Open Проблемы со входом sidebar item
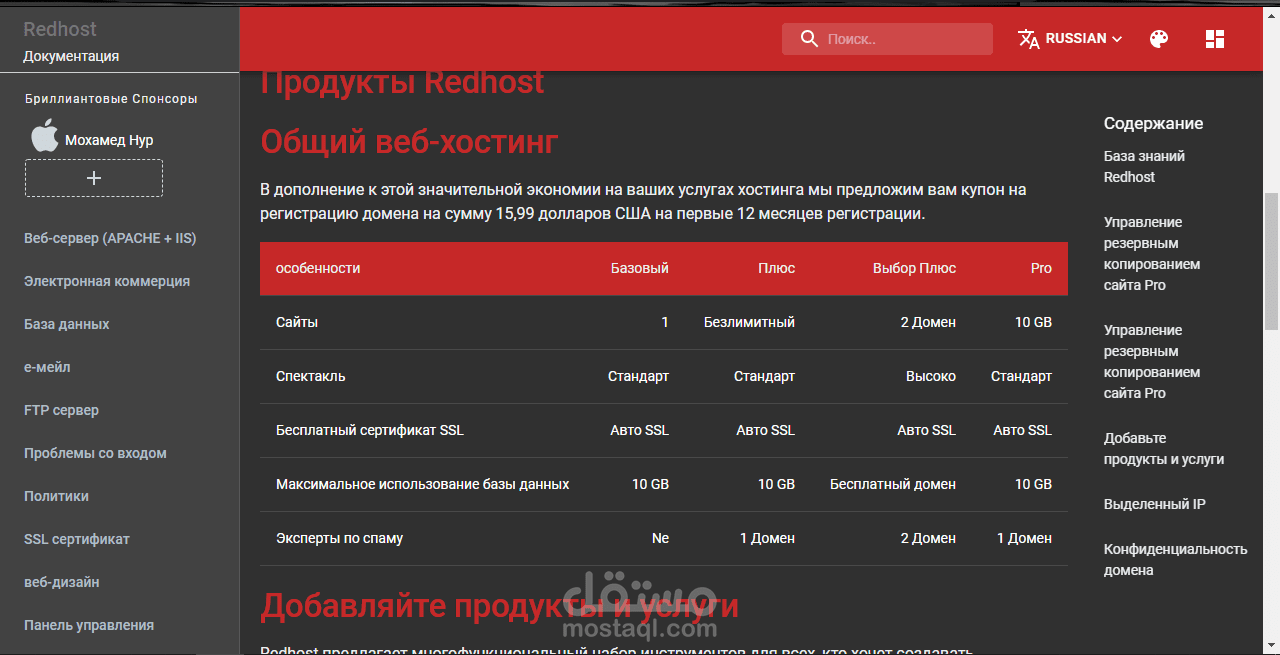 tap(95, 453)
